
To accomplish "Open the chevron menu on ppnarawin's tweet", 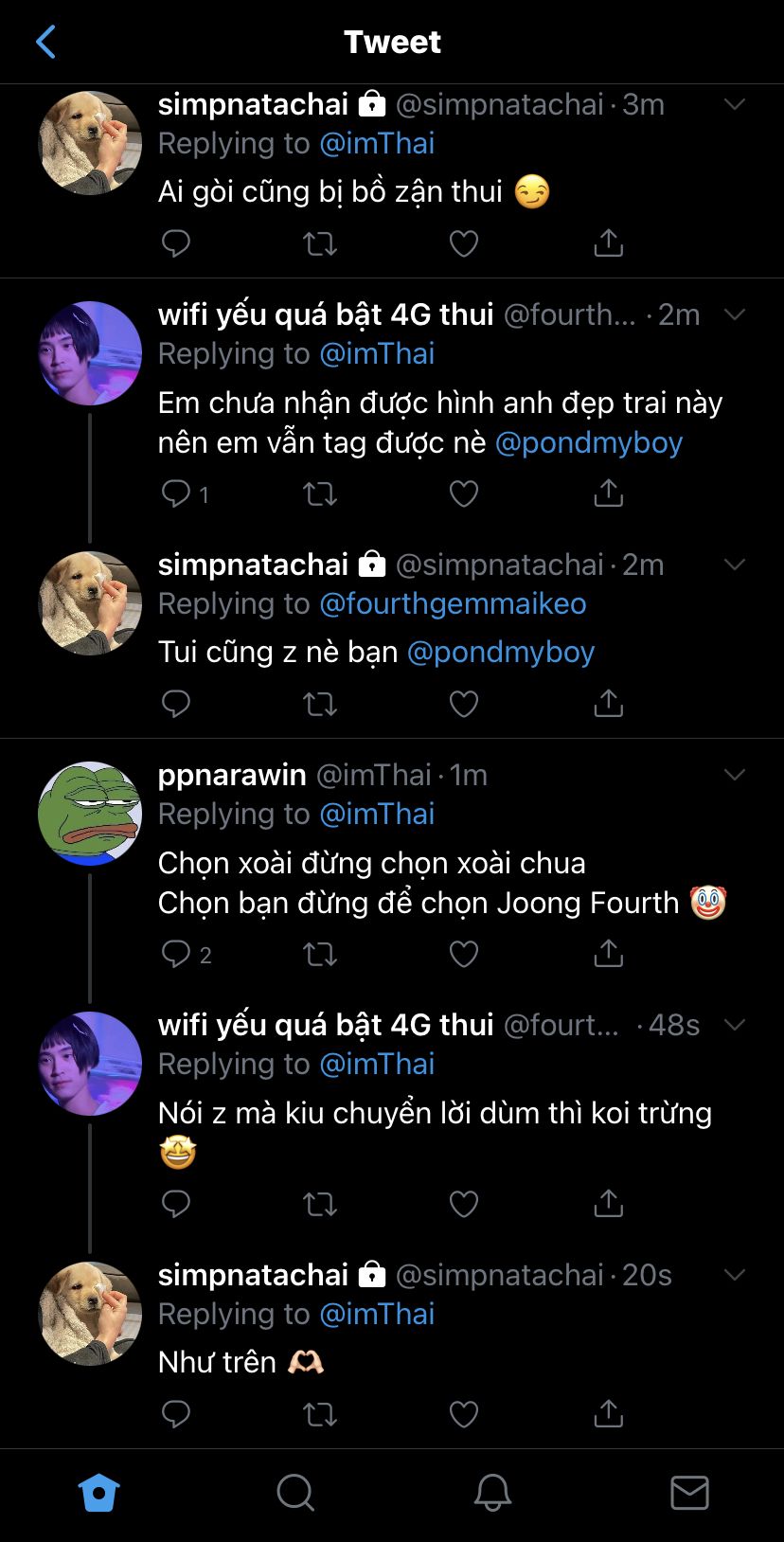I will tap(735, 775).
